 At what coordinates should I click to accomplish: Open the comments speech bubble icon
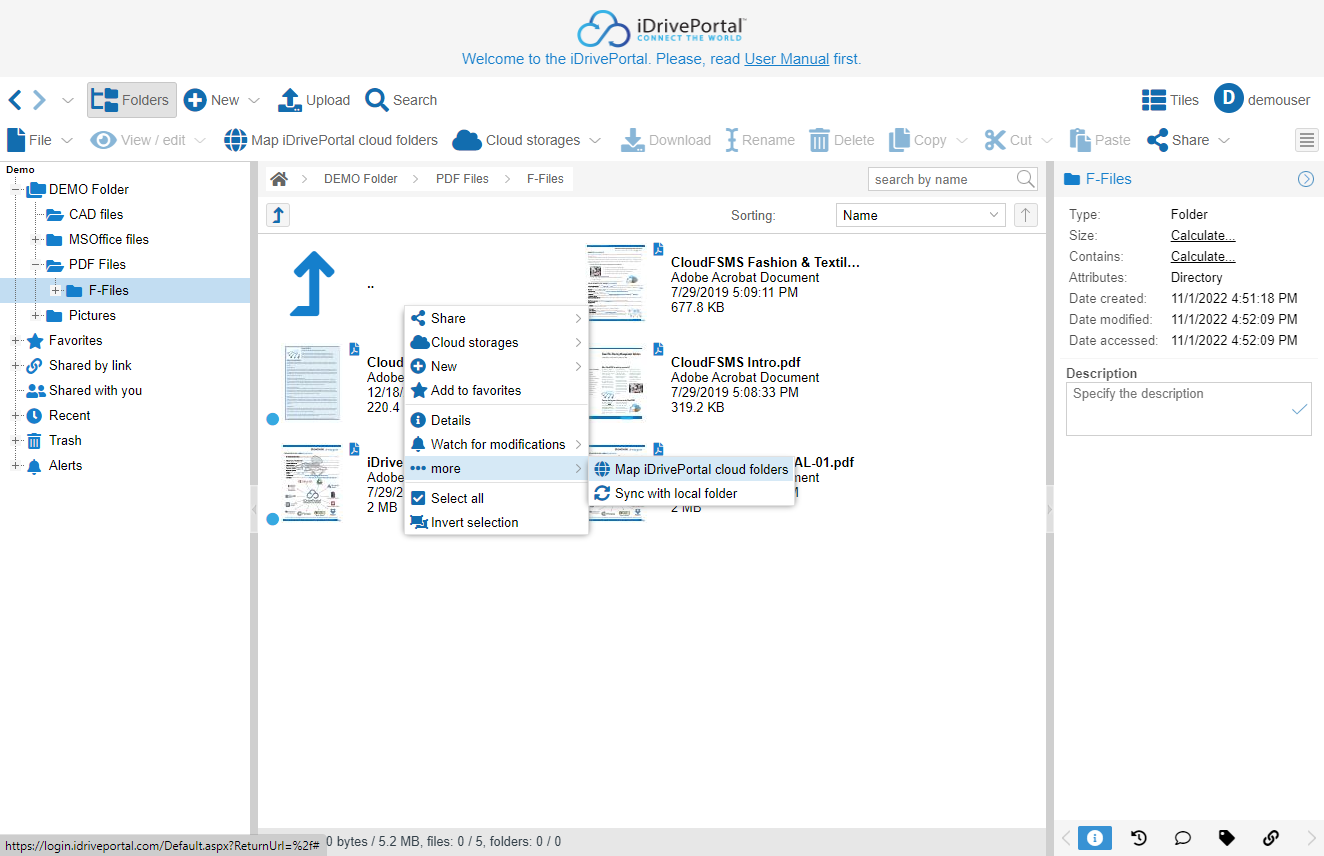pos(1182,838)
